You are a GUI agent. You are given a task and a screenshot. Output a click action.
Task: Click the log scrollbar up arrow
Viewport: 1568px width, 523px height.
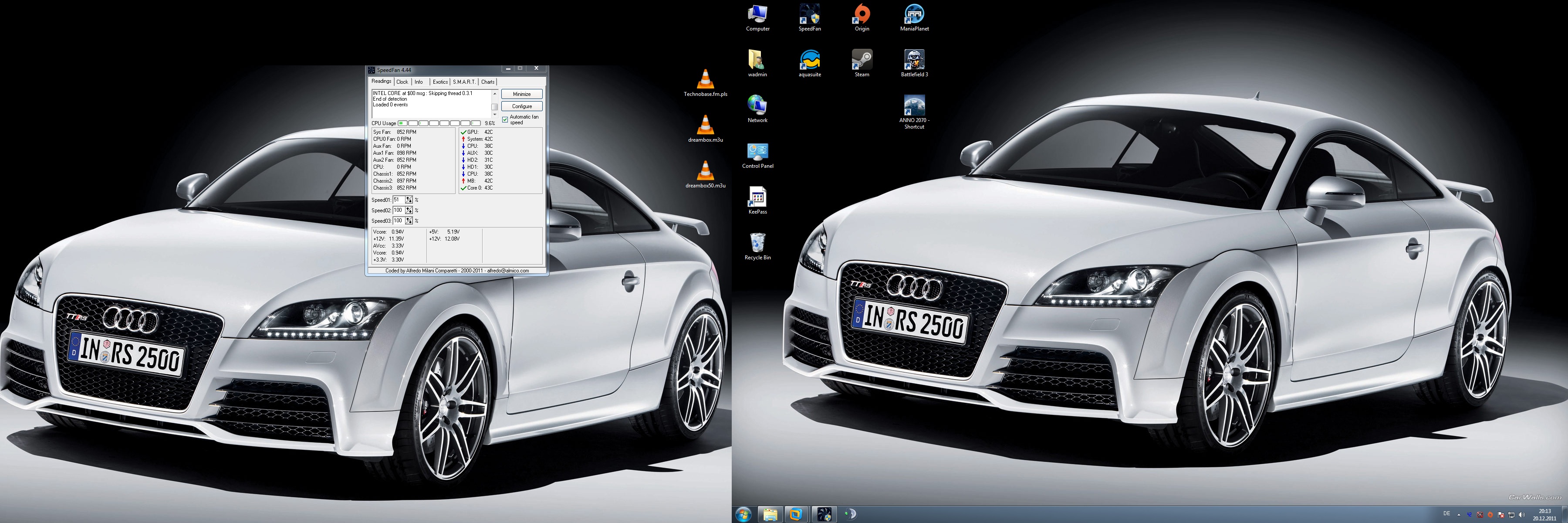click(494, 93)
